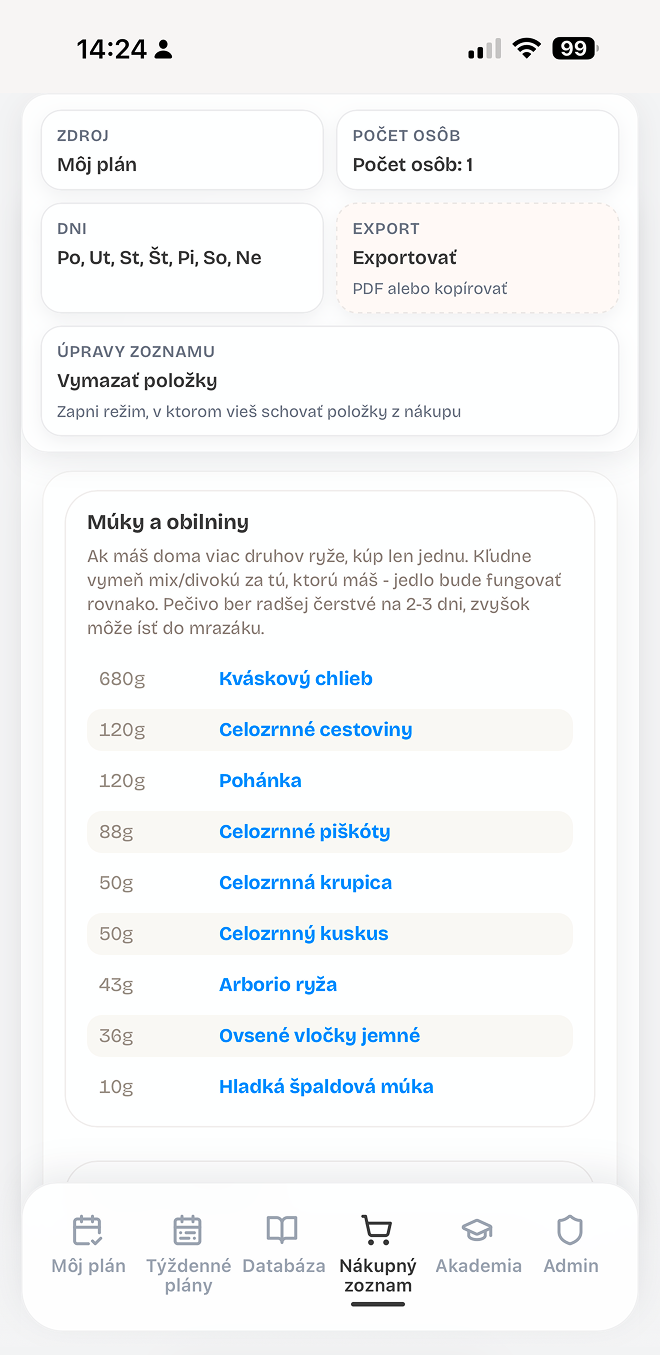
Task: Click the Exportovať PDF alebo kopírovať card
Action: click(x=478, y=258)
